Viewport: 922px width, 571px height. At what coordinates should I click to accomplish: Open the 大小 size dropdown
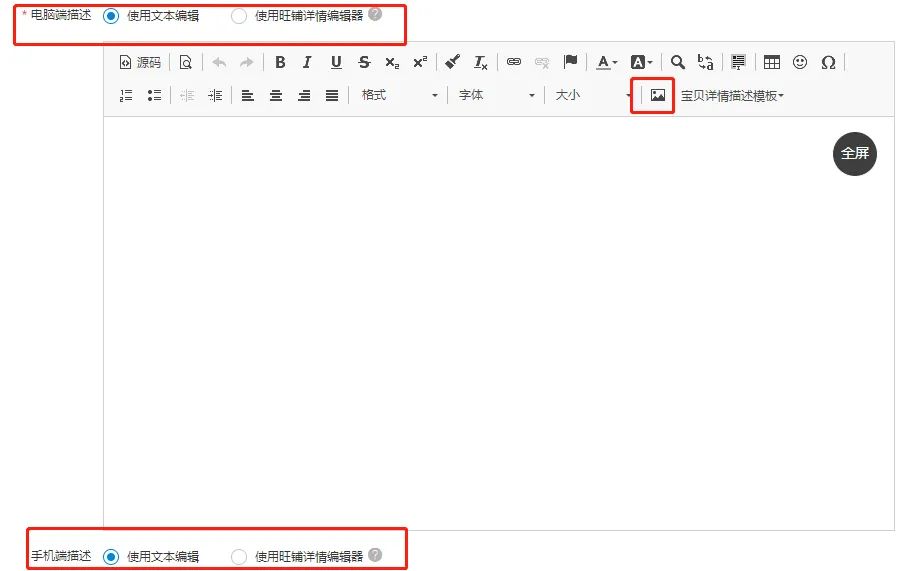(x=593, y=95)
